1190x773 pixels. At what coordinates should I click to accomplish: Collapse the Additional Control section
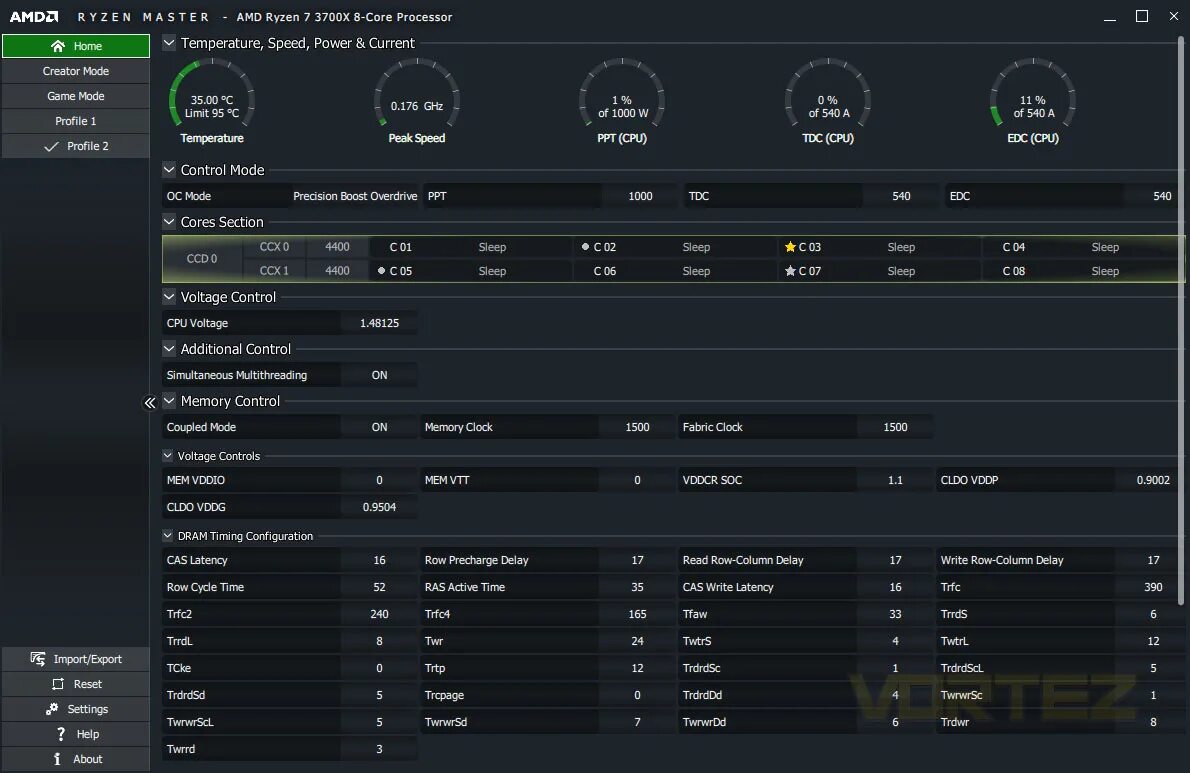coord(169,349)
